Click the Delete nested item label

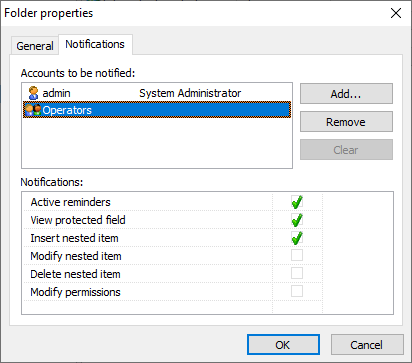tap(75, 274)
